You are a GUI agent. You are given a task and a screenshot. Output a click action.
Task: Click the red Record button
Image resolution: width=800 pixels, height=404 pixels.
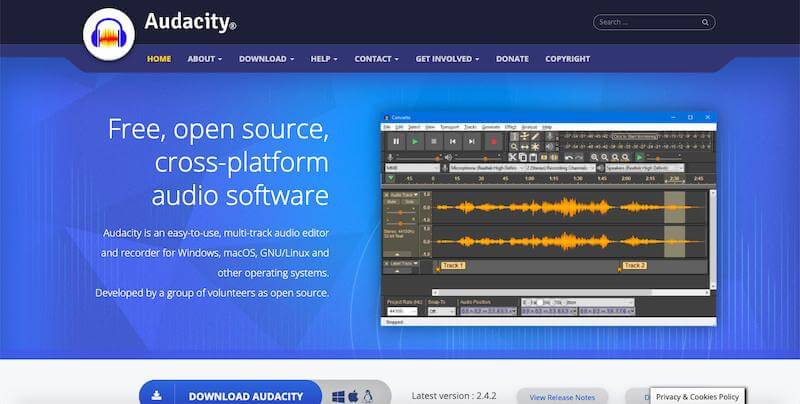[493, 141]
